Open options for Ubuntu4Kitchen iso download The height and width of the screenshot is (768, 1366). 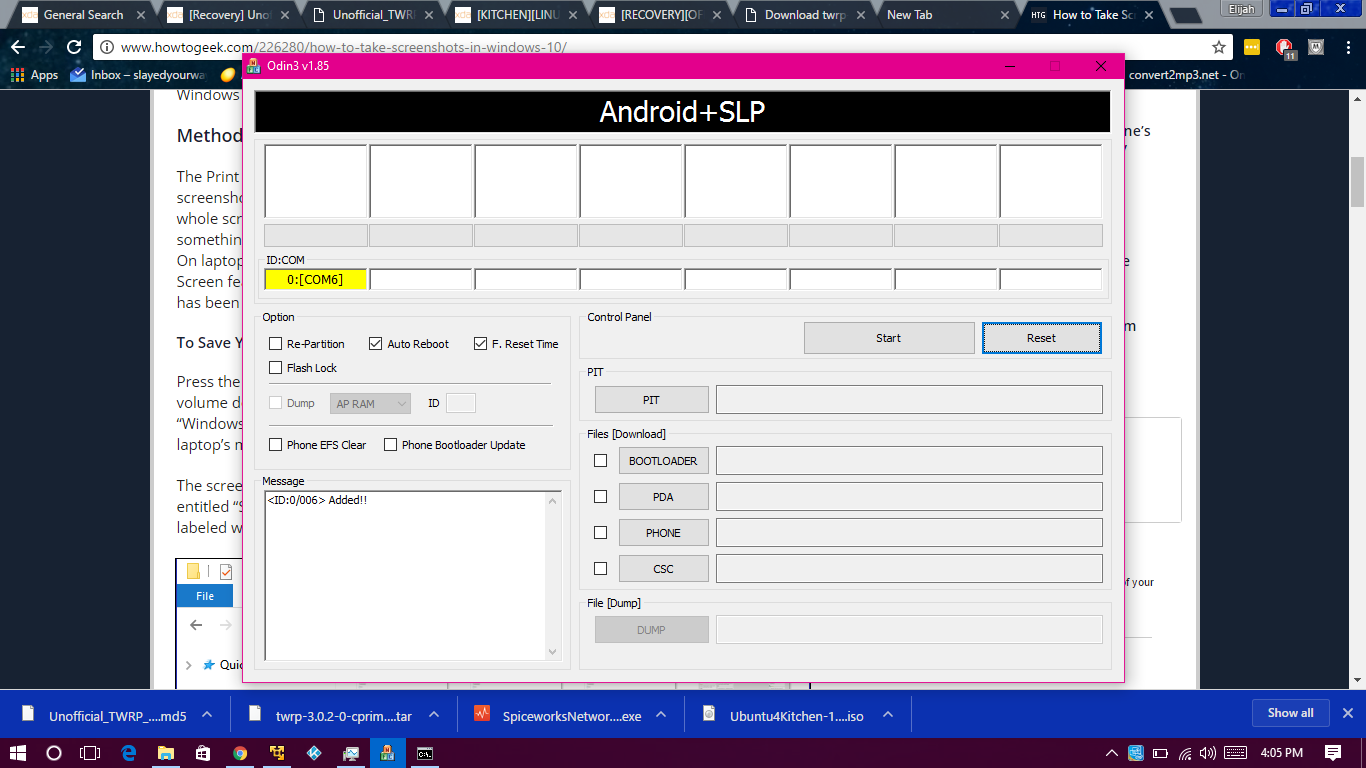[886, 715]
